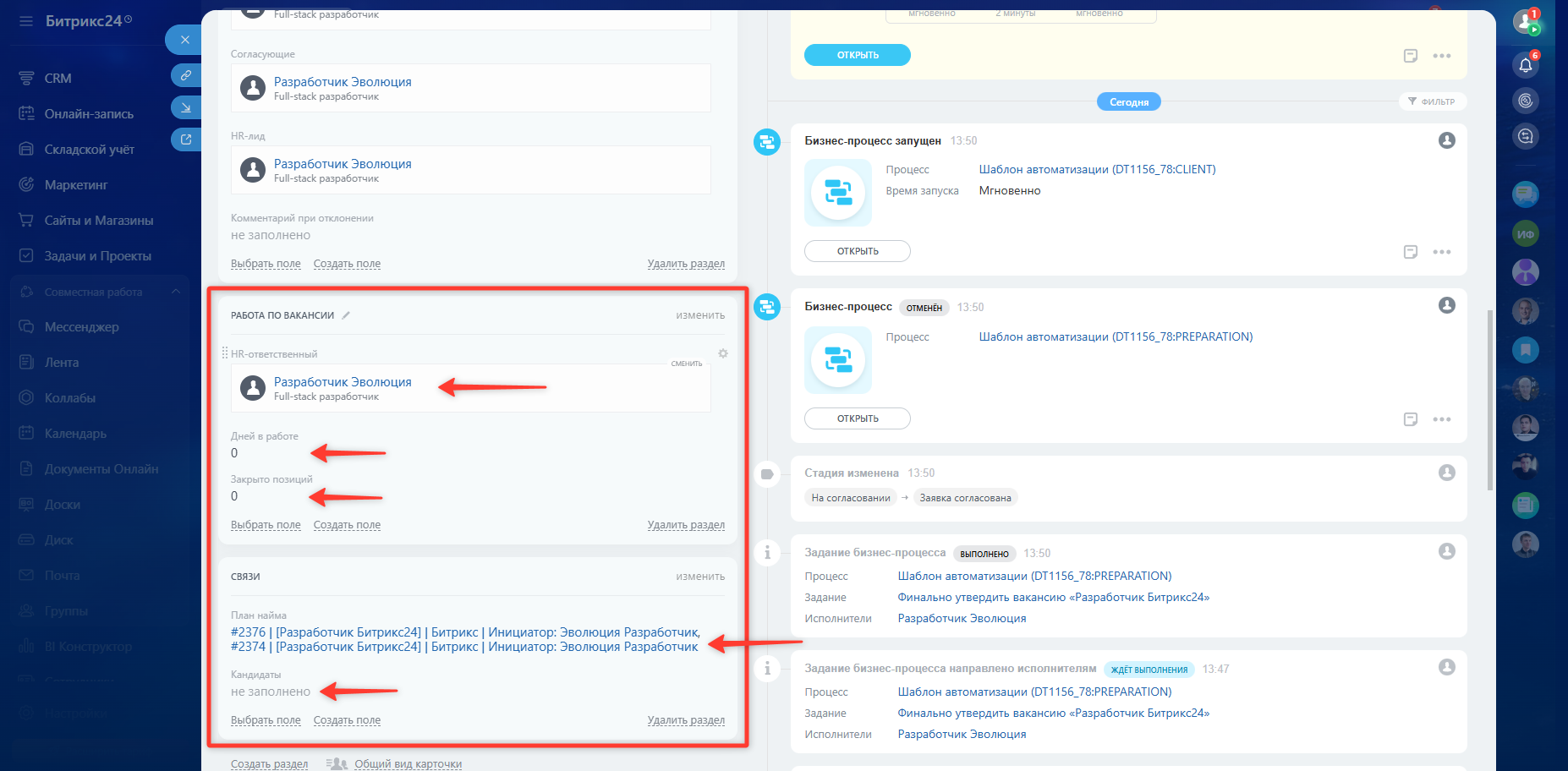Open the cancelled Бизнес-процесс entry with ОТКРЫТЬ

(x=858, y=418)
